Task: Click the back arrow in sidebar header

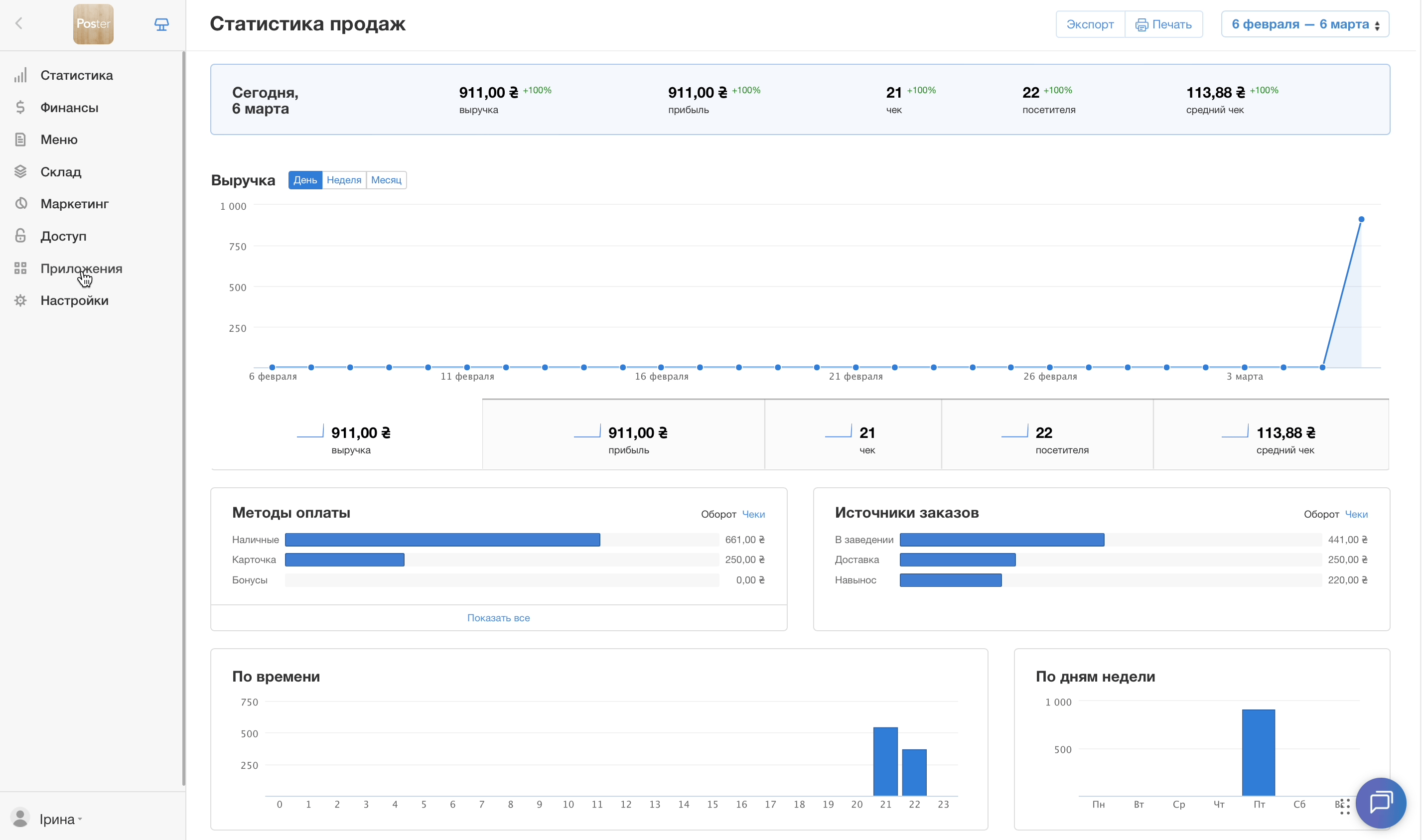Action: [x=19, y=23]
